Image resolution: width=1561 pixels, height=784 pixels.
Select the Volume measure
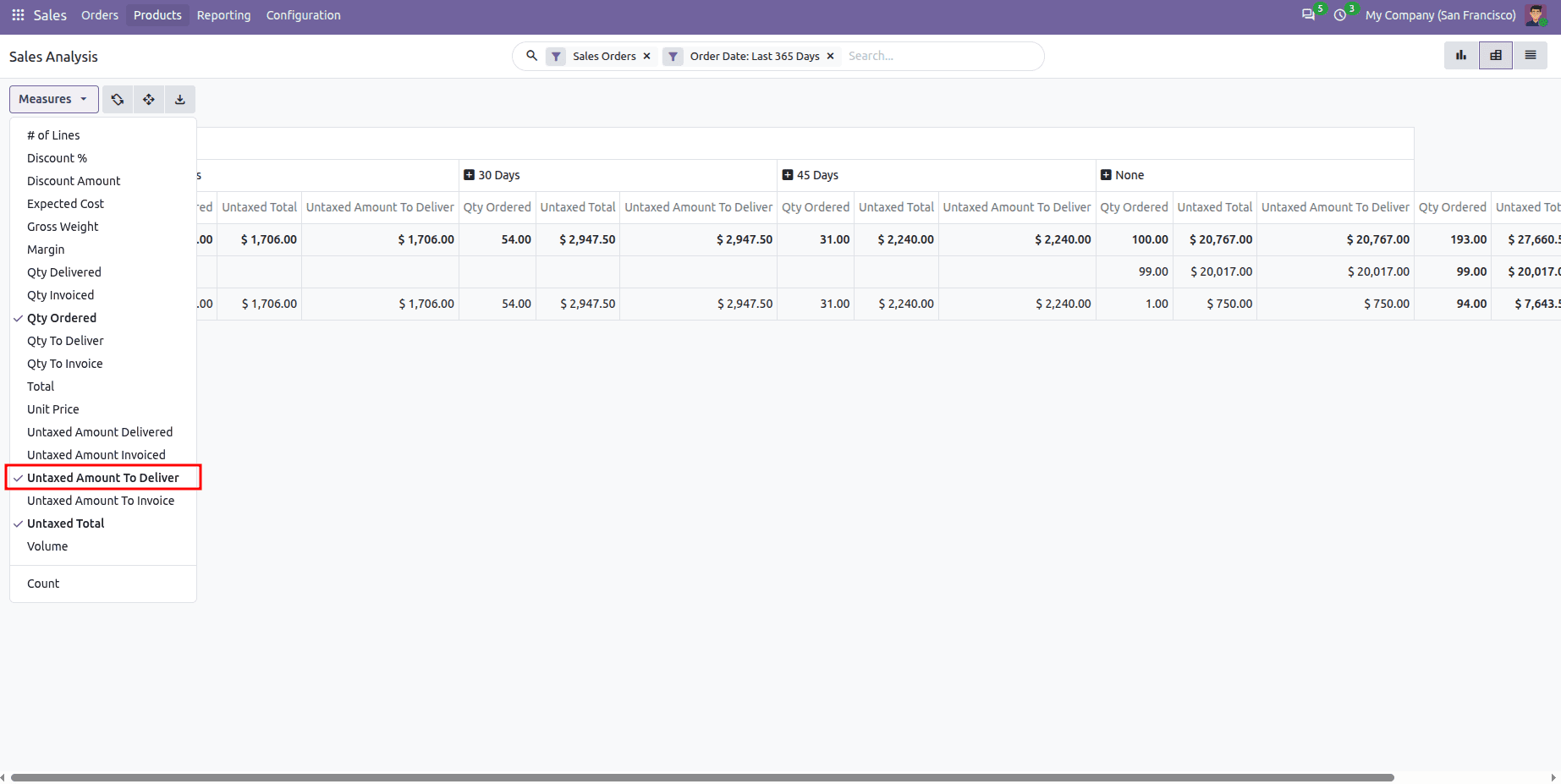point(103,546)
